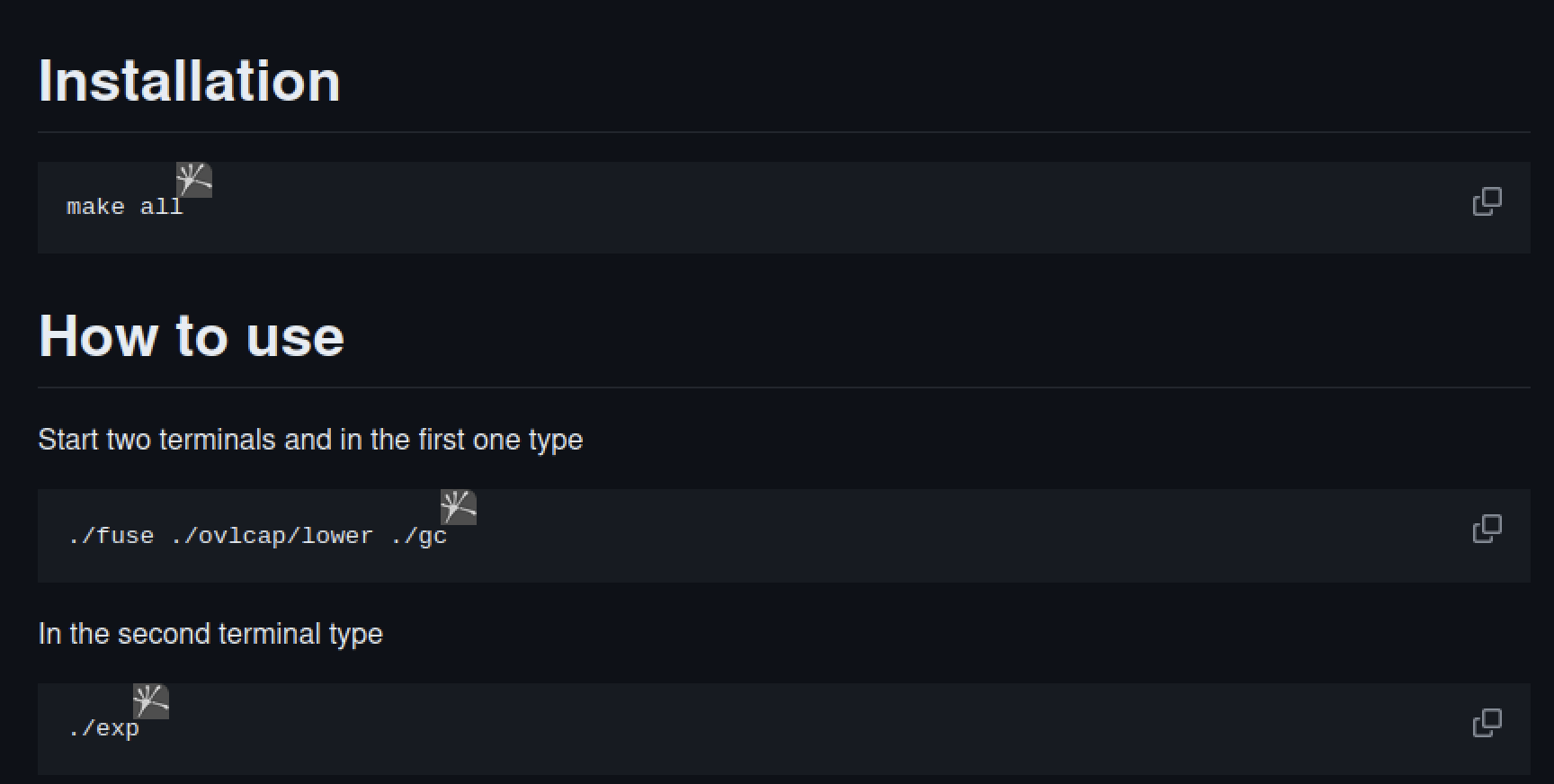Click "./fuse" in the second code block
The width and height of the screenshot is (1554, 784).
coord(111,536)
